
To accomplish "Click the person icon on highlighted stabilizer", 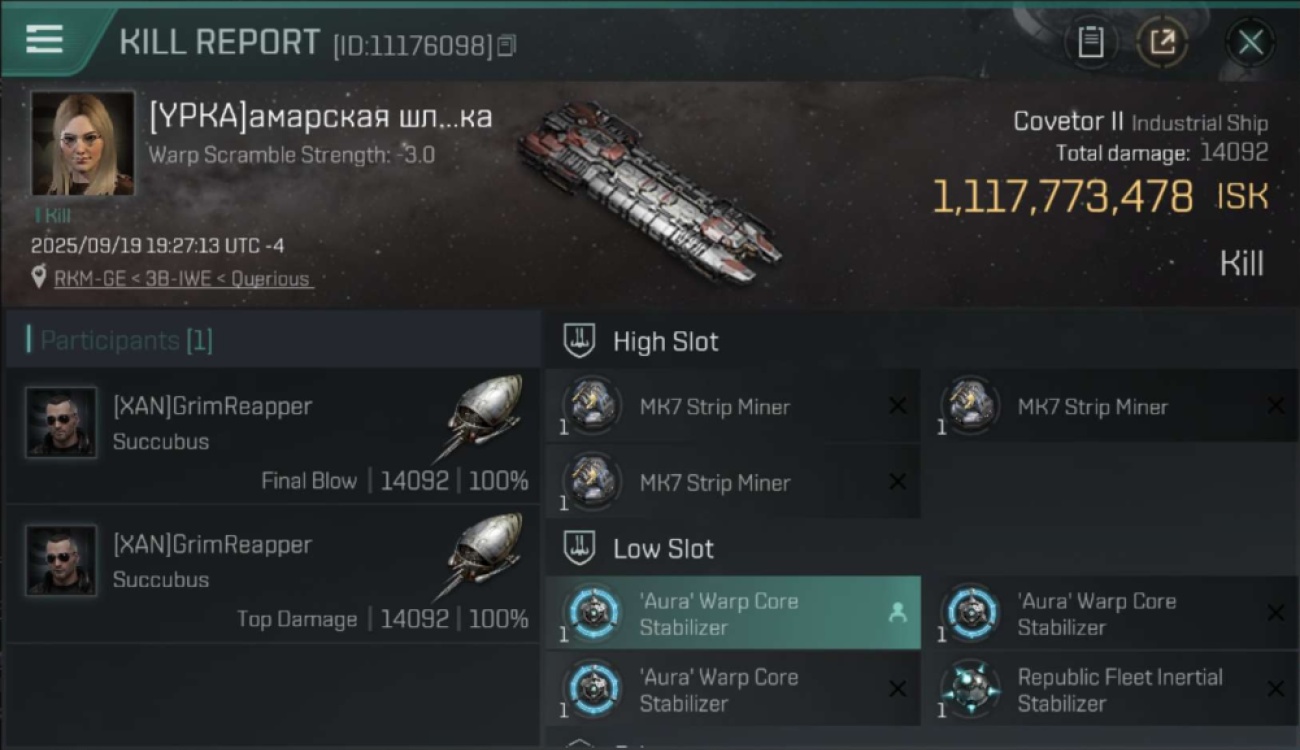I will click(897, 614).
